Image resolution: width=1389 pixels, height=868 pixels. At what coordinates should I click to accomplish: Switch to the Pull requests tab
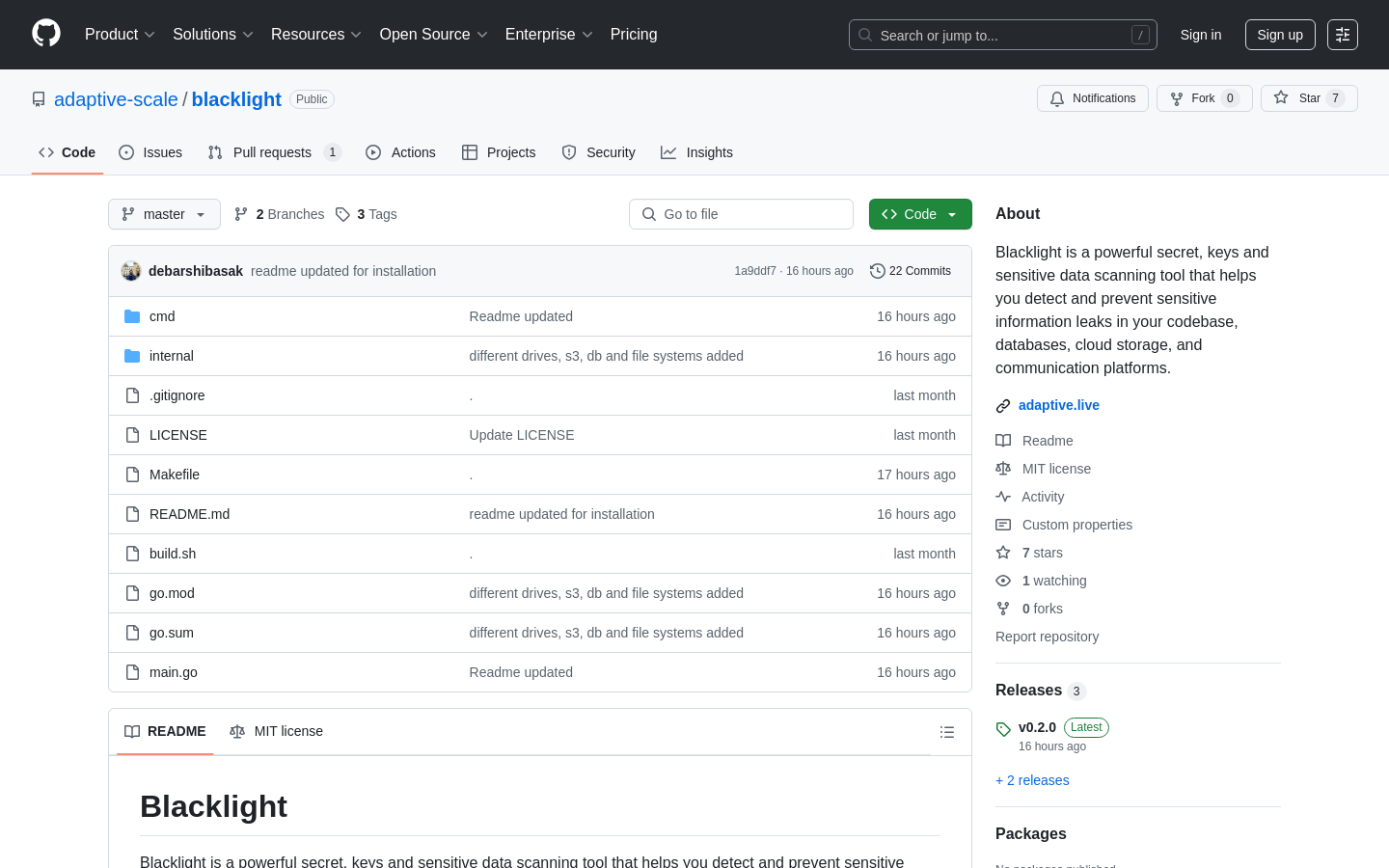click(274, 152)
